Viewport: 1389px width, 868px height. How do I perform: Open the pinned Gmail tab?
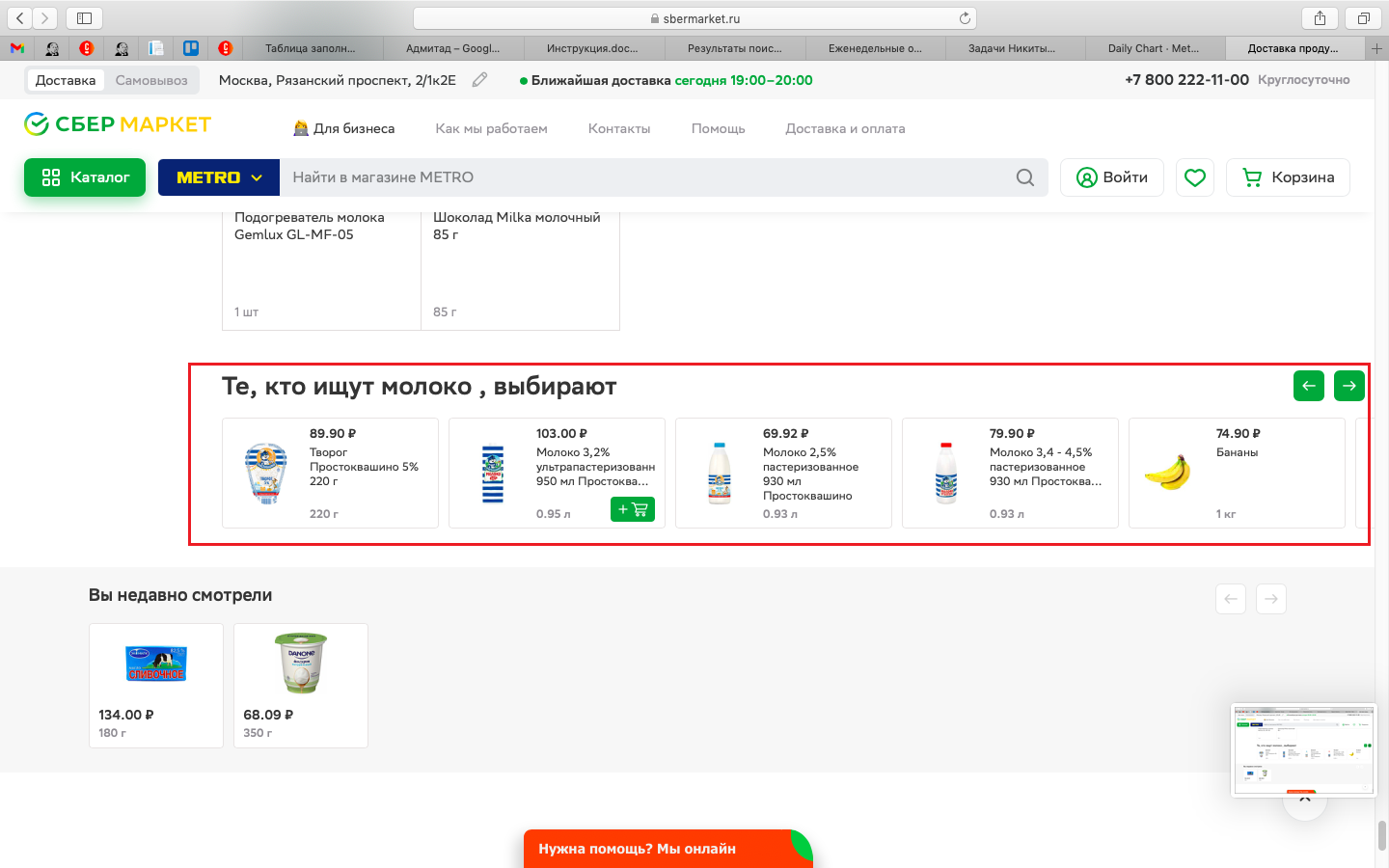click(x=17, y=48)
